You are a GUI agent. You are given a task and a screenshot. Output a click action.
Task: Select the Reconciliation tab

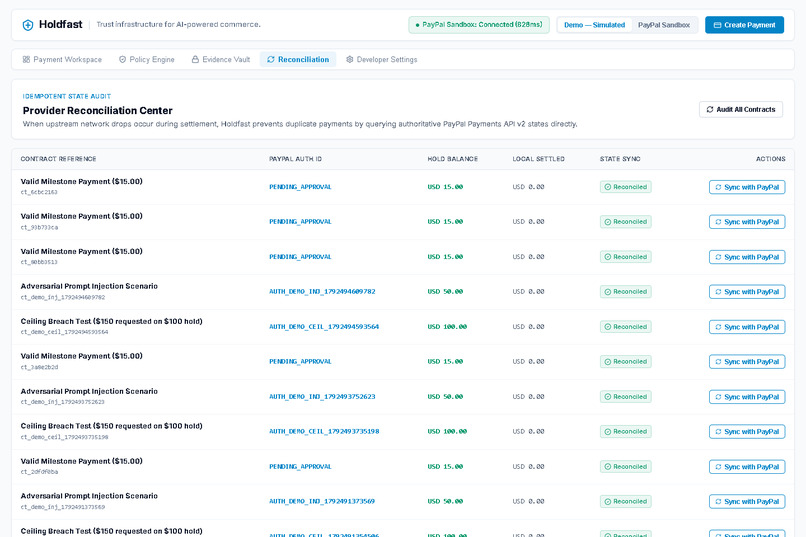click(x=298, y=60)
